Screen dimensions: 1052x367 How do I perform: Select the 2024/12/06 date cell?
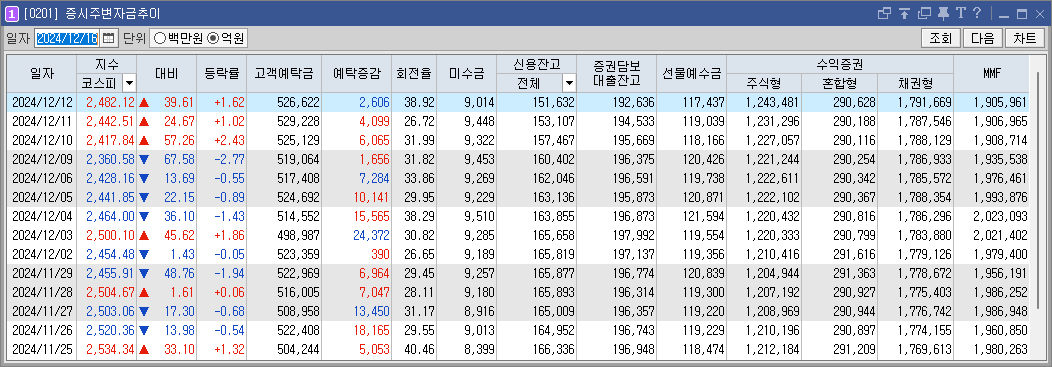(42, 178)
